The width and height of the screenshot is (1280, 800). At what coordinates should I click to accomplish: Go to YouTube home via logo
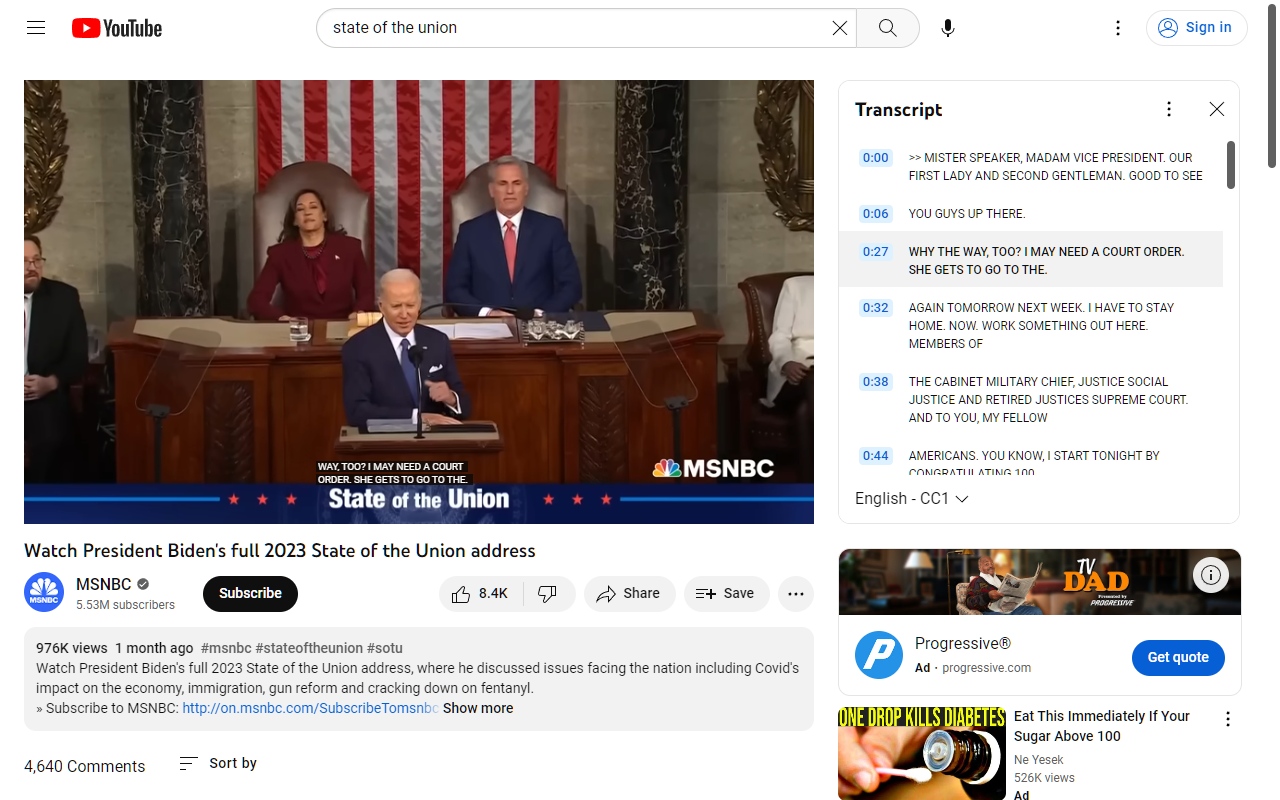point(117,28)
